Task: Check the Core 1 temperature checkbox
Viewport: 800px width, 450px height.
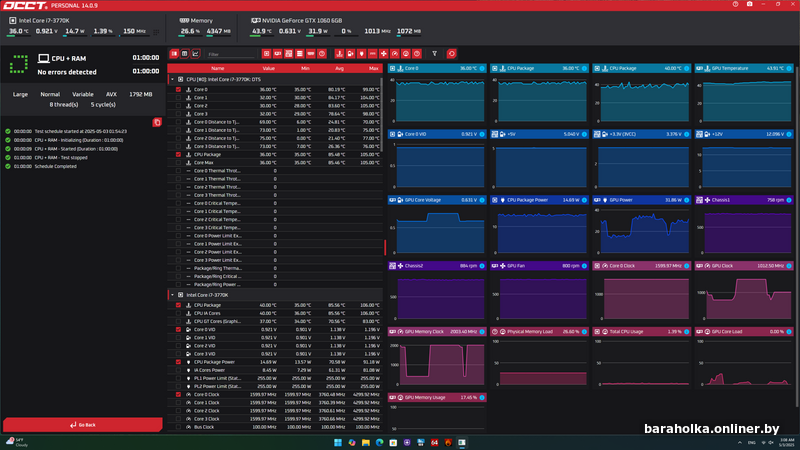Action: click(x=178, y=97)
